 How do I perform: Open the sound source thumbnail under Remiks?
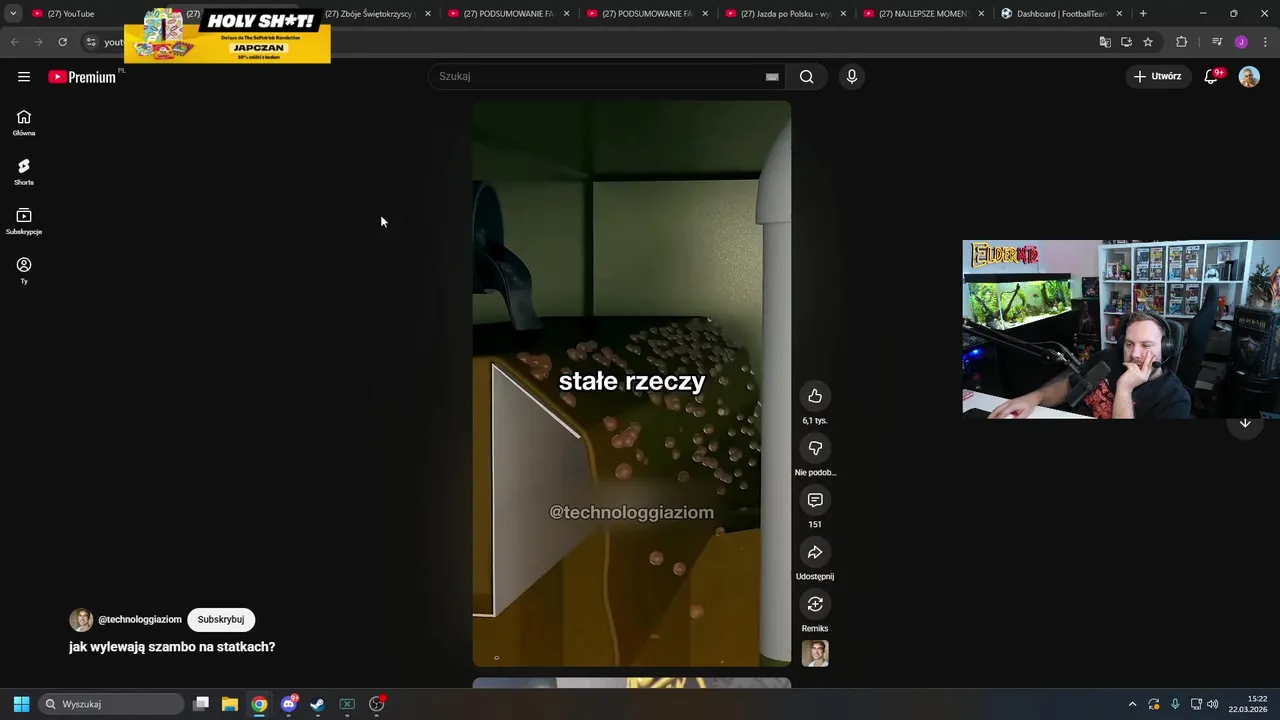coord(815,653)
